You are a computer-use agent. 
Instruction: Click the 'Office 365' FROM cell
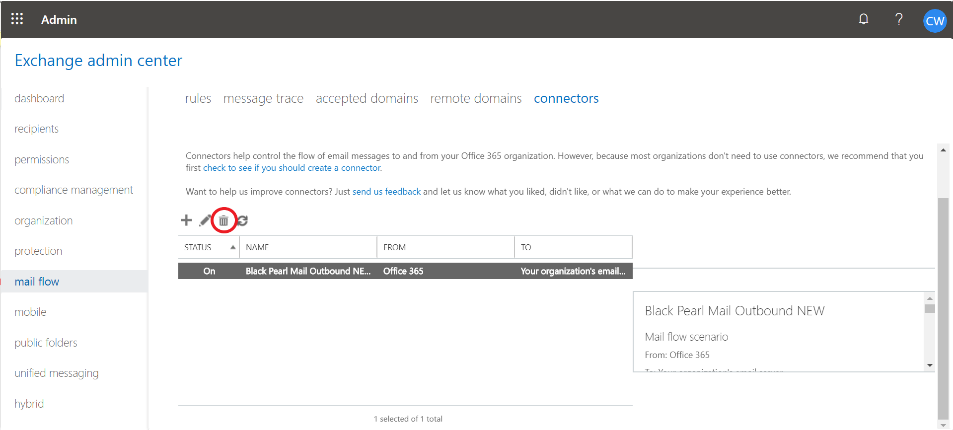click(403, 271)
